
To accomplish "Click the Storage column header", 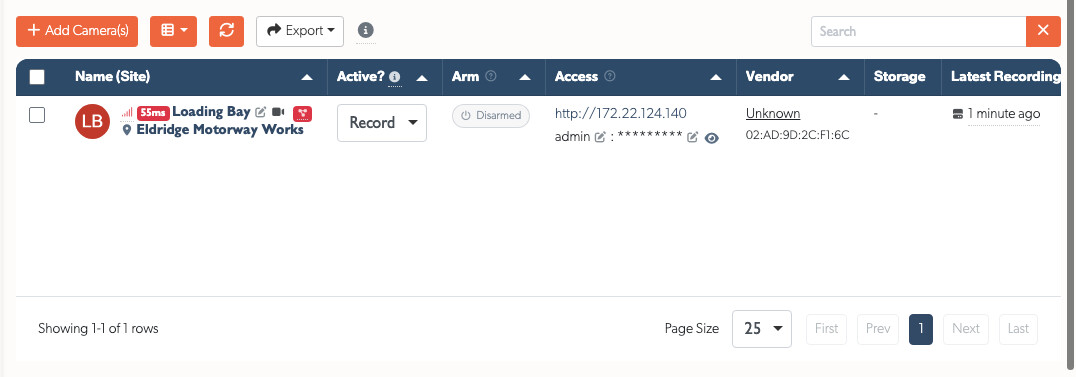I will [x=900, y=77].
